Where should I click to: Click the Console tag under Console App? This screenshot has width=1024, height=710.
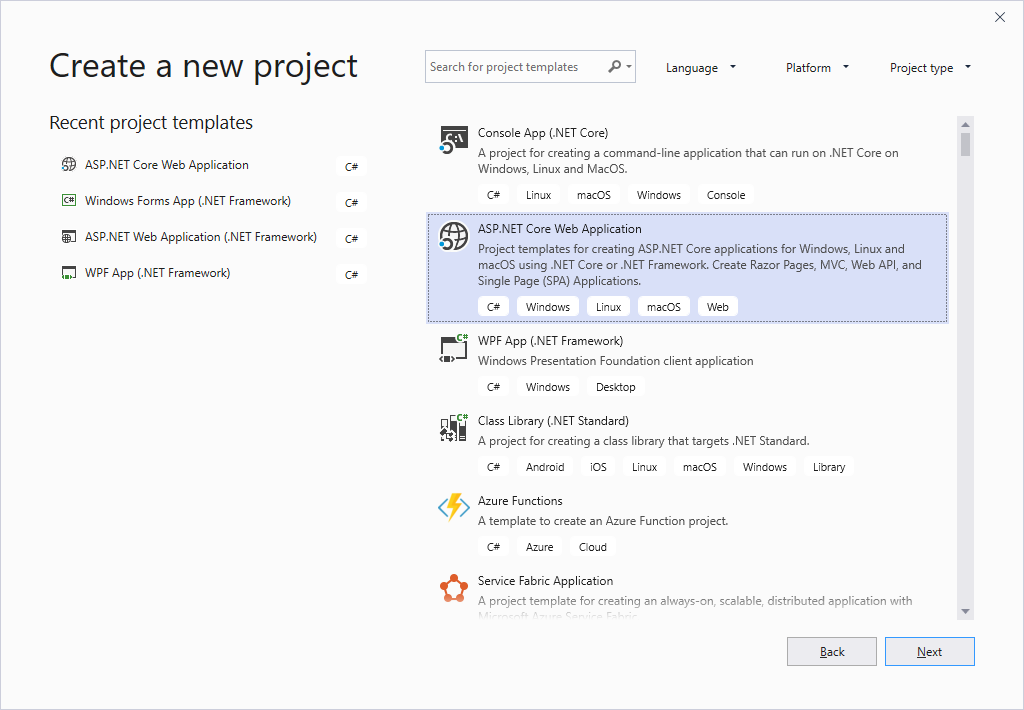726,195
